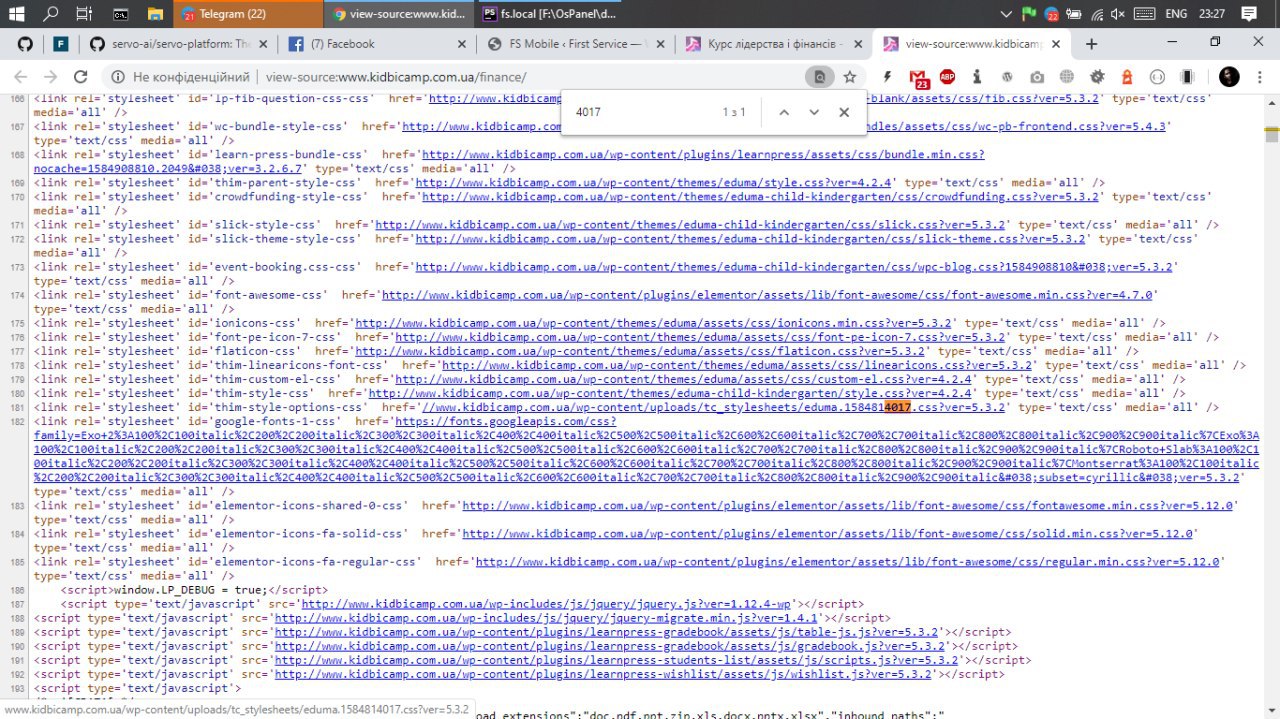Open the pinned GitHub tab
The width and height of the screenshot is (1280, 719).
coord(25,44)
